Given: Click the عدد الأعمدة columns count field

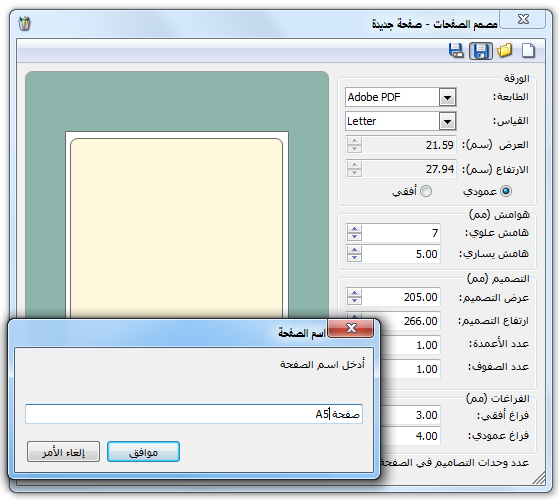Looking at the screenshot, I should point(411,345).
